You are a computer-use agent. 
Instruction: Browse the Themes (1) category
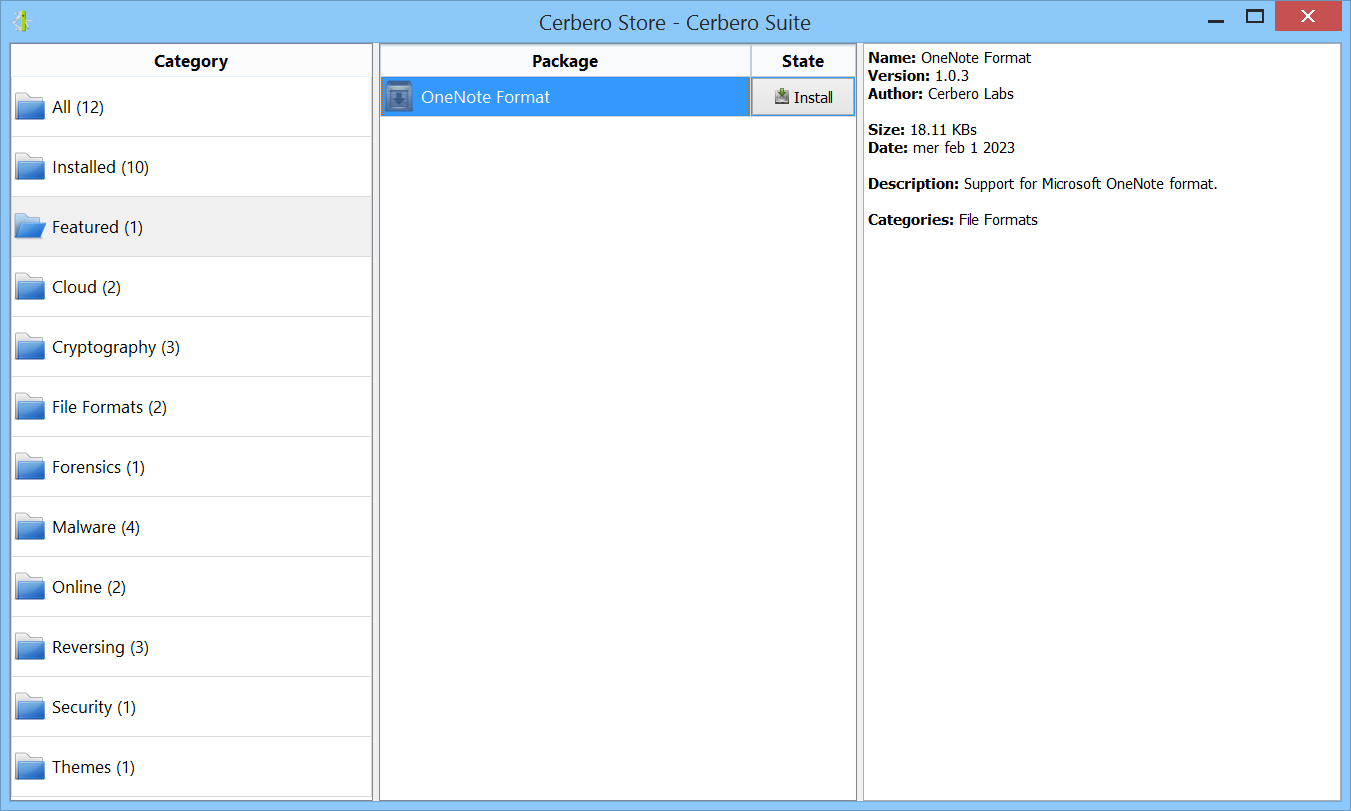pyautogui.click(x=191, y=767)
